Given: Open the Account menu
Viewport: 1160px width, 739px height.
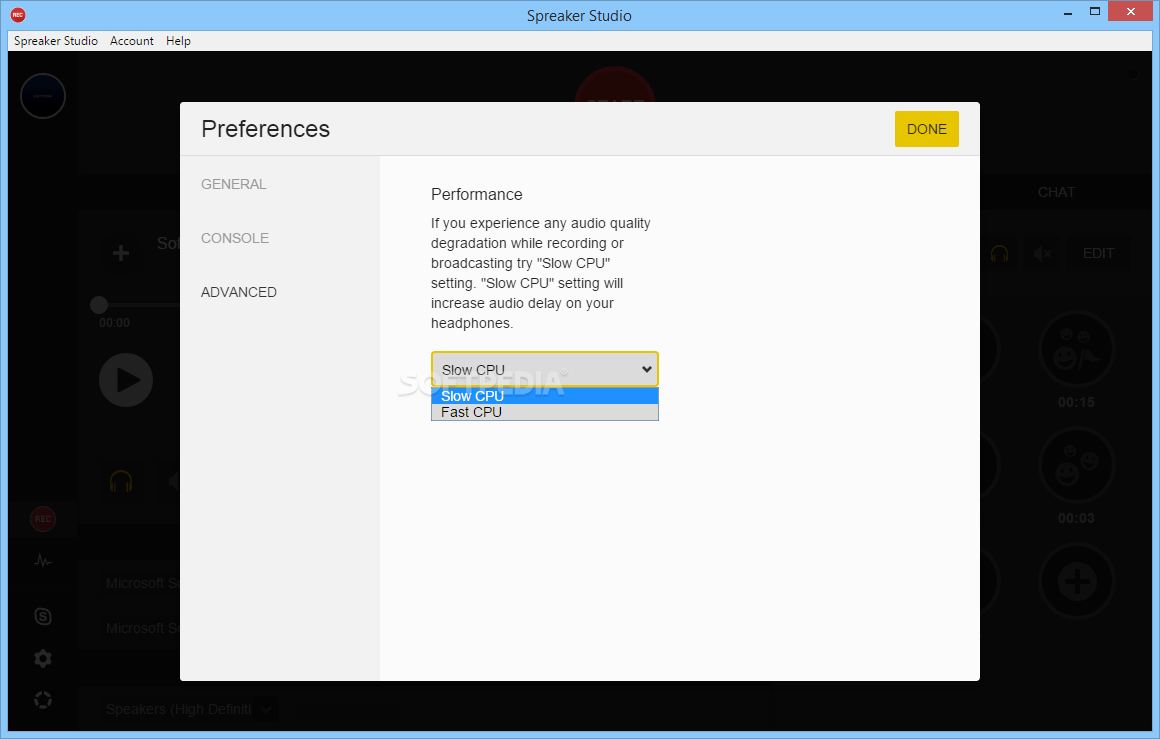Looking at the screenshot, I should click(x=132, y=41).
